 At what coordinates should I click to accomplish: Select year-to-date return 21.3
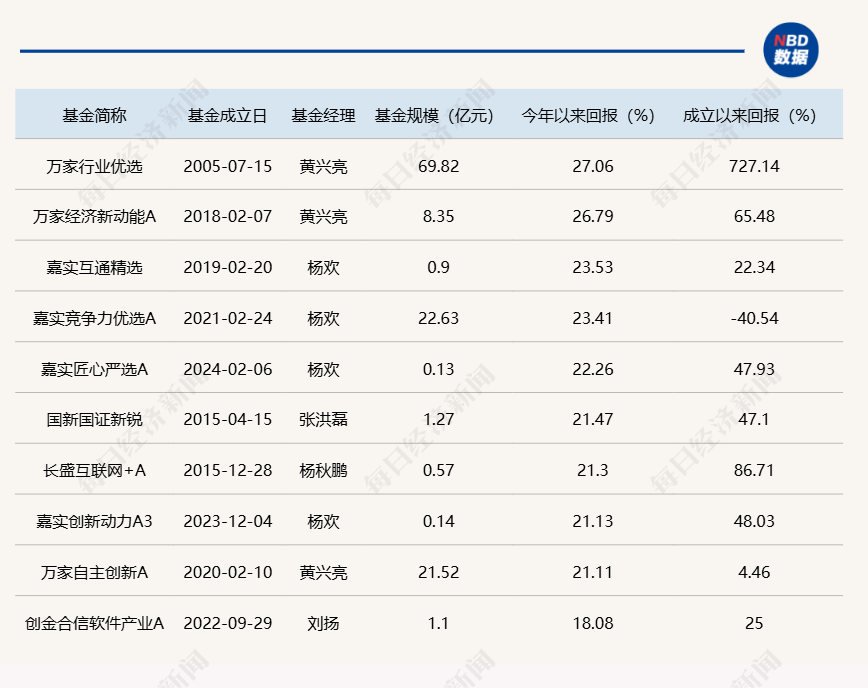[x=593, y=470]
